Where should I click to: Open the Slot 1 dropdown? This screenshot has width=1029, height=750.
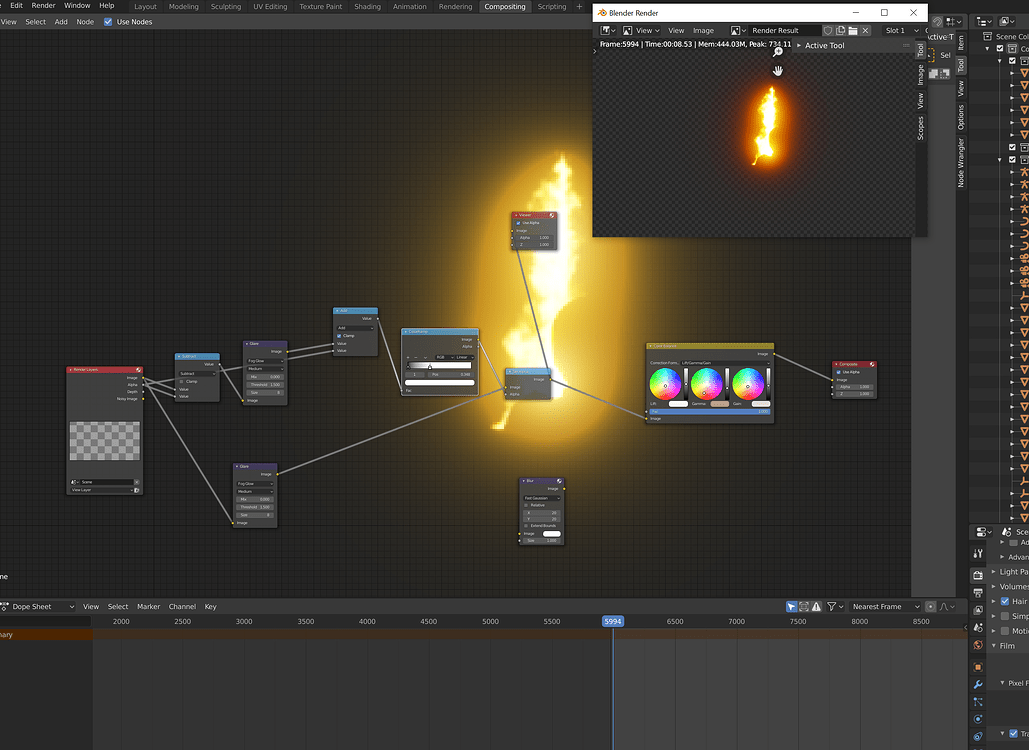coord(901,30)
